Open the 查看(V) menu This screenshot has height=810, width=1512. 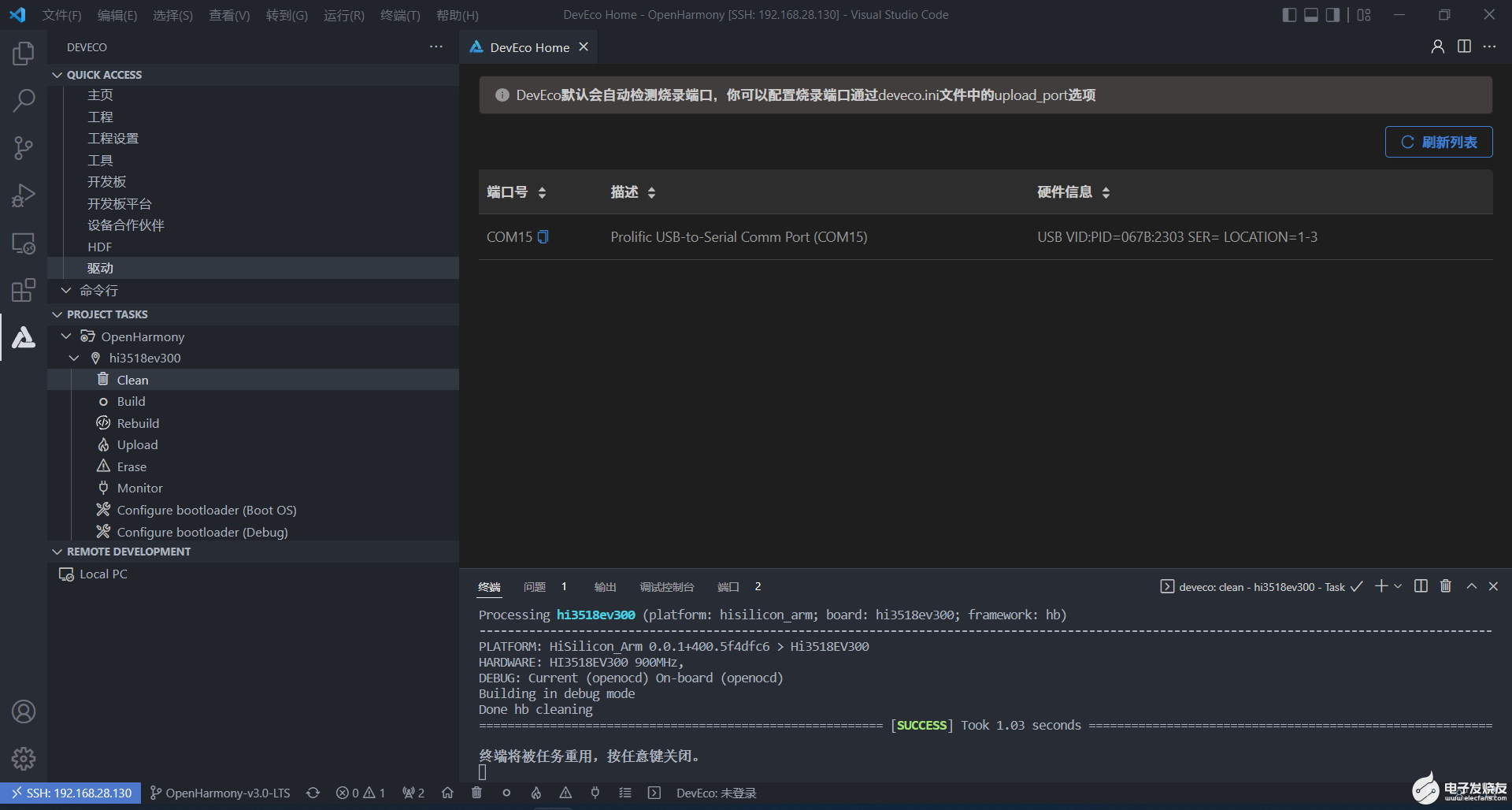coord(229,15)
